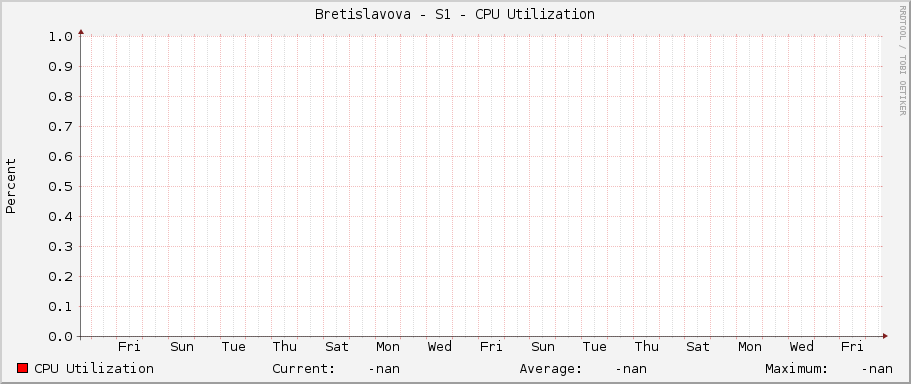Click the Wed label following the first Mon

pyautogui.click(x=440, y=347)
